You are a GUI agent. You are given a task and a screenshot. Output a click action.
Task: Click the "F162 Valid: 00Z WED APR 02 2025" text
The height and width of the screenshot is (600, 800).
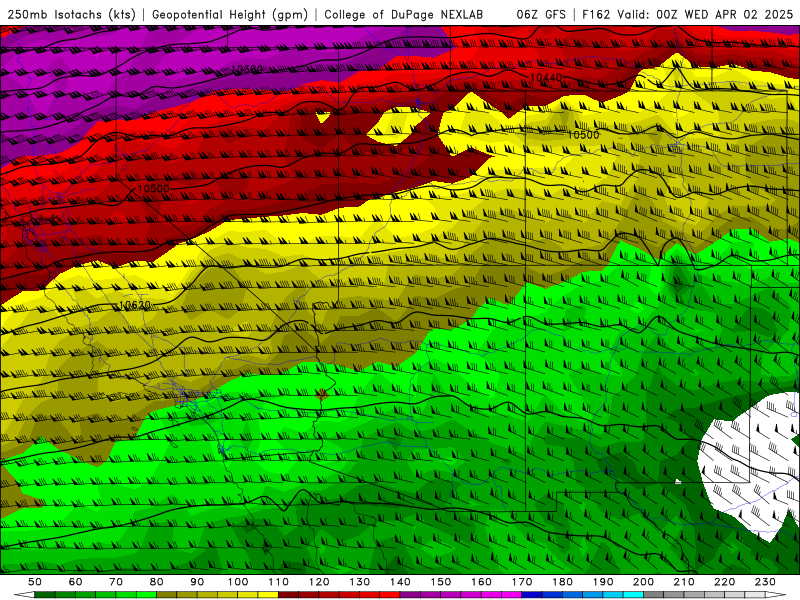click(x=687, y=15)
